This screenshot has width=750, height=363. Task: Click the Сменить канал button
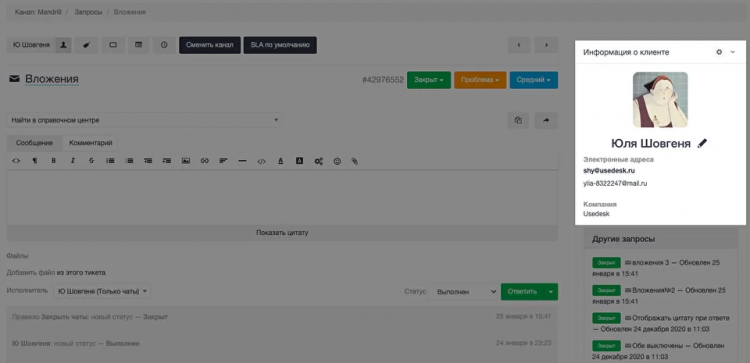click(x=210, y=45)
